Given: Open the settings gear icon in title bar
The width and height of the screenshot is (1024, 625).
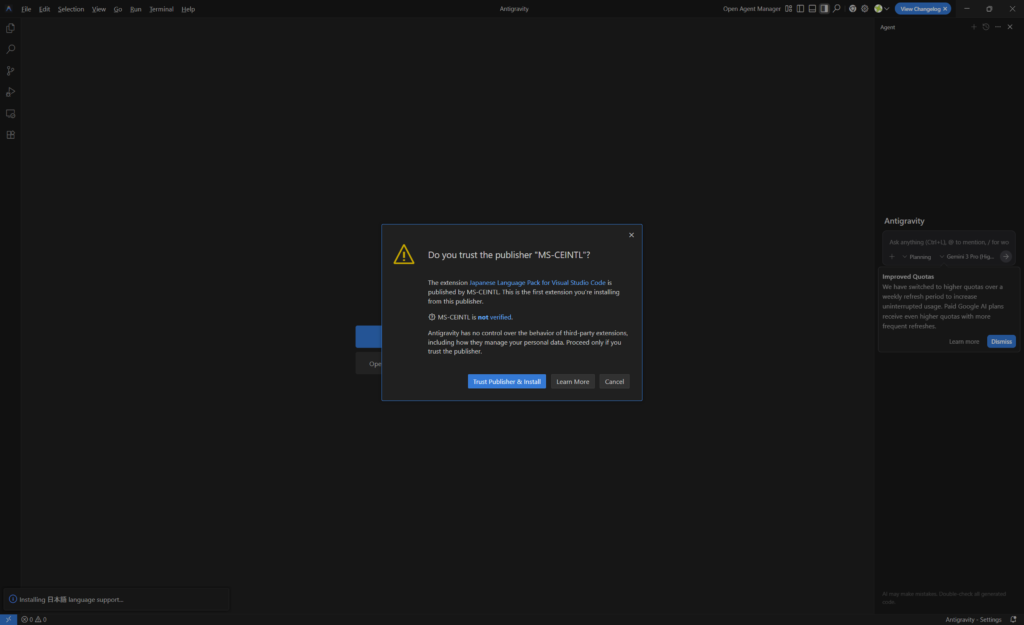Looking at the screenshot, I should [864, 9].
